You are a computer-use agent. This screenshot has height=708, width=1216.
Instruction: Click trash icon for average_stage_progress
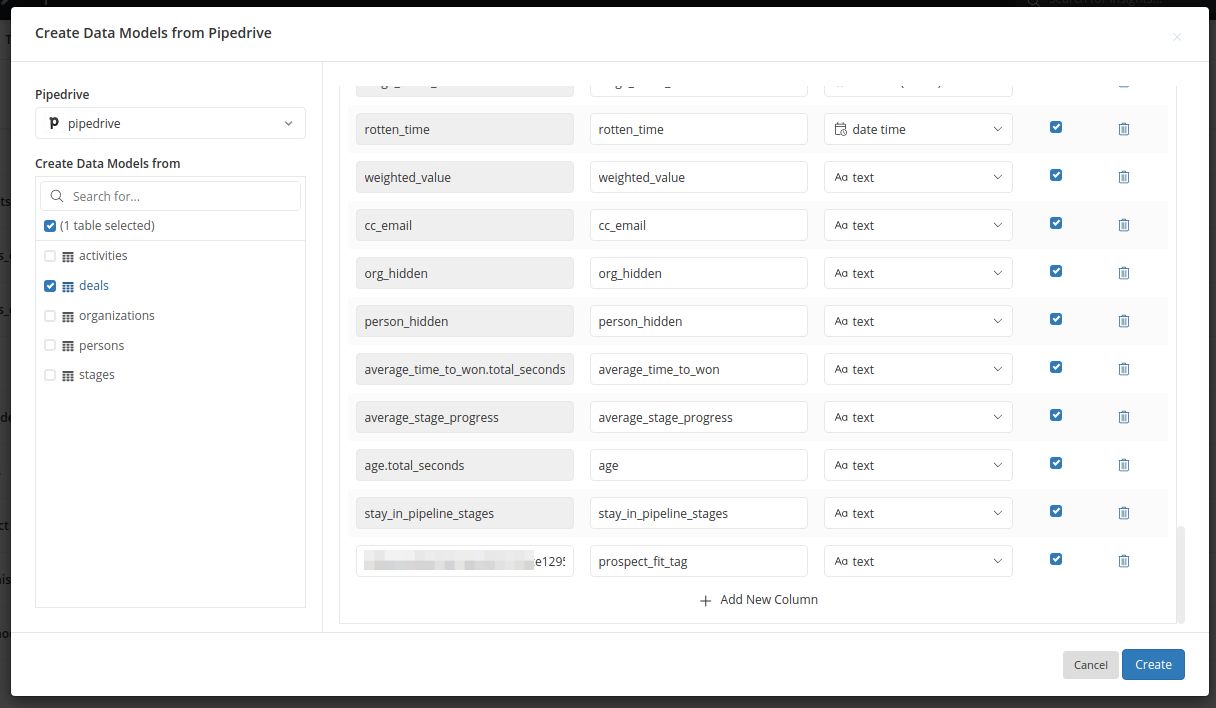[x=1123, y=417]
